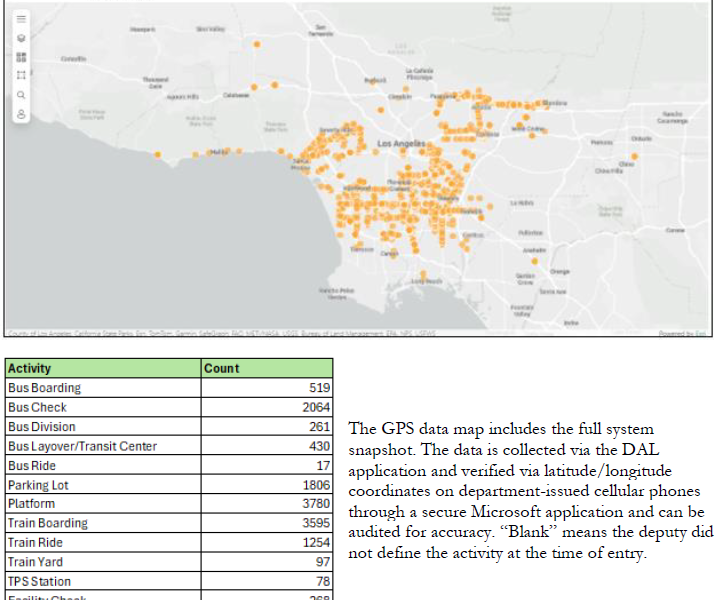Open the map hamburger menu
The width and height of the screenshot is (717, 600).
(x=21, y=18)
